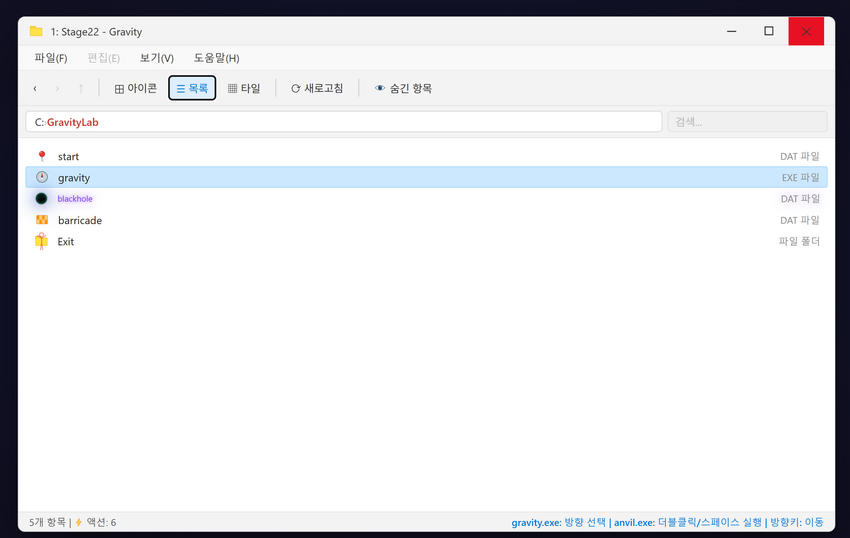Open the 편집(E) menu
This screenshot has width=850, height=538.
click(104, 58)
